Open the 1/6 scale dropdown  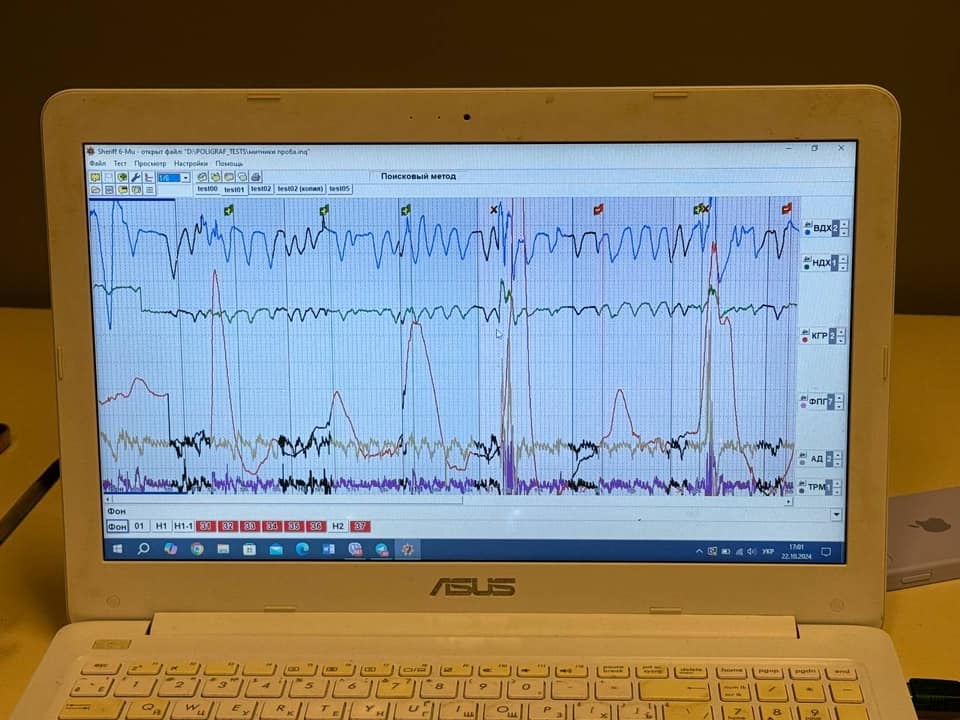[185, 177]
